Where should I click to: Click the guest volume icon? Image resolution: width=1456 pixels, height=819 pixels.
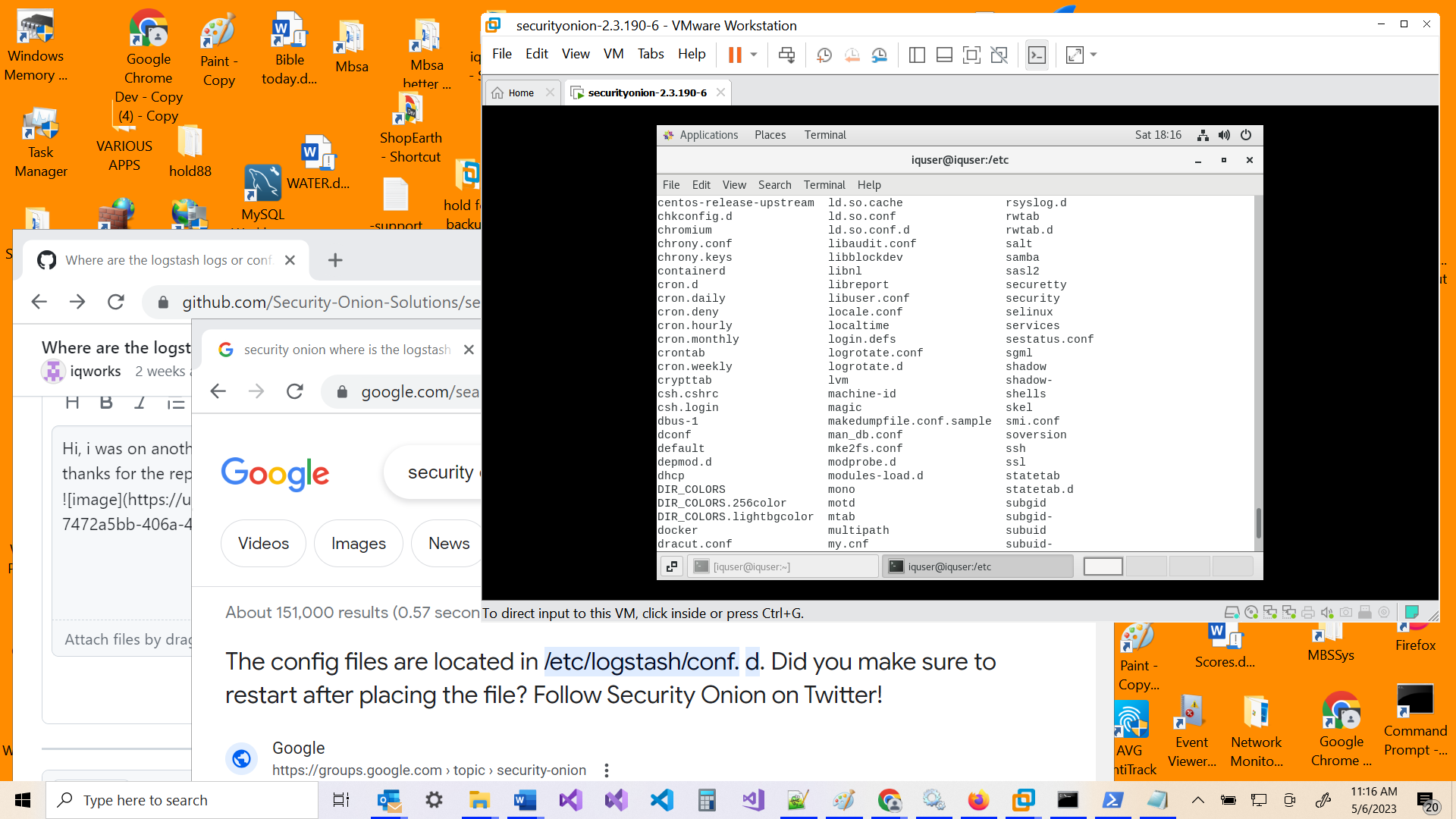[x=1224, y=135]
